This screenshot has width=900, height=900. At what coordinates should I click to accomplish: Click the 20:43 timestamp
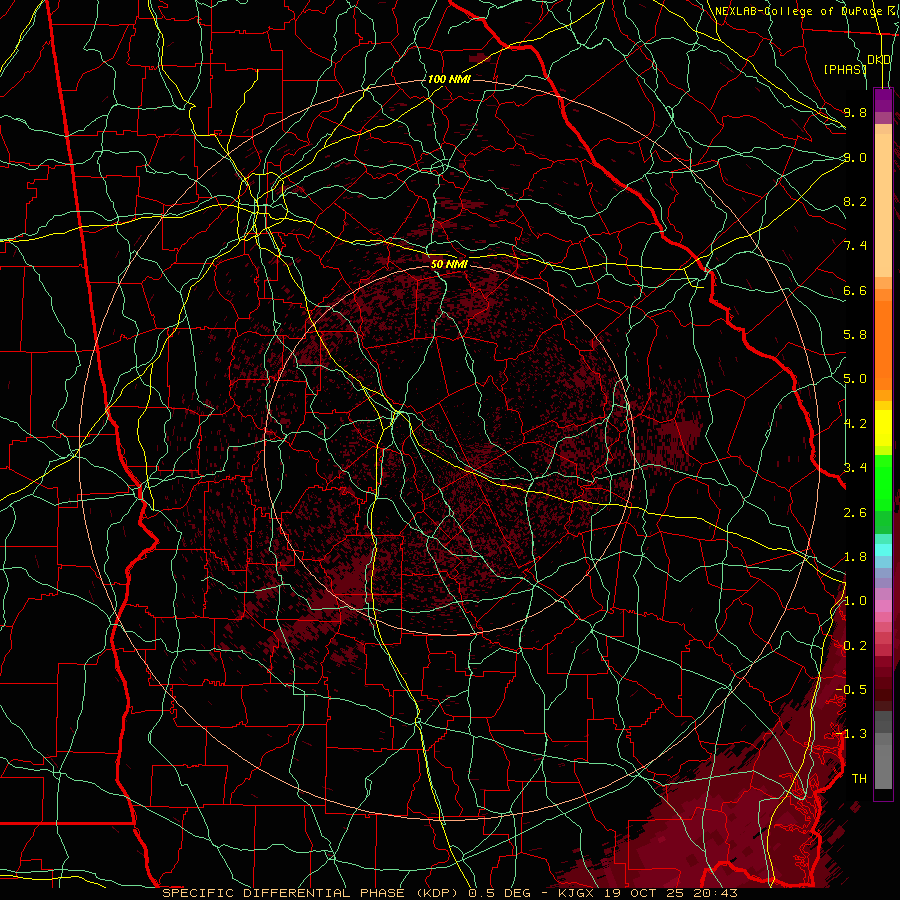pos(716,893)
